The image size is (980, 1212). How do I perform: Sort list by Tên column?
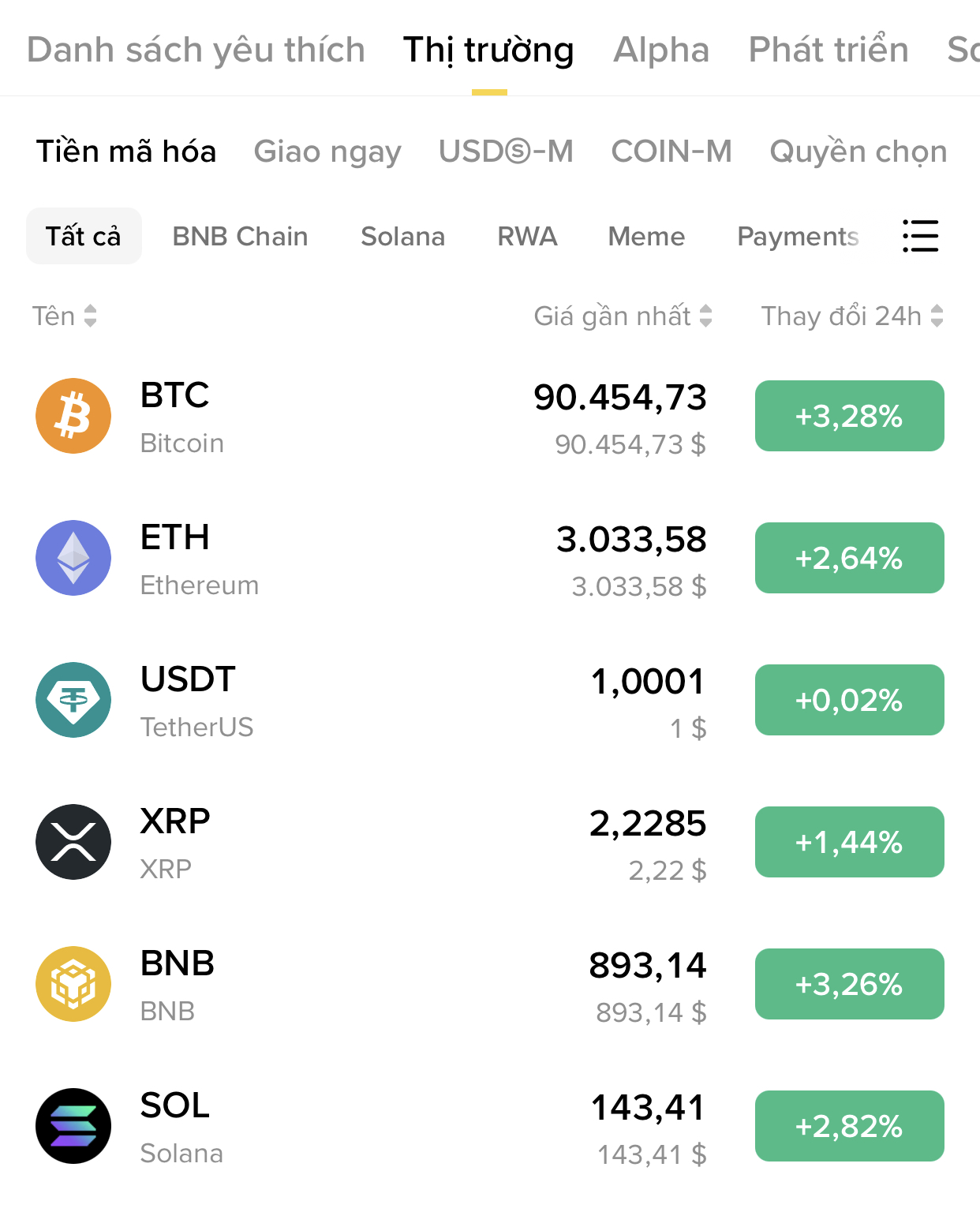click(64, 316)
